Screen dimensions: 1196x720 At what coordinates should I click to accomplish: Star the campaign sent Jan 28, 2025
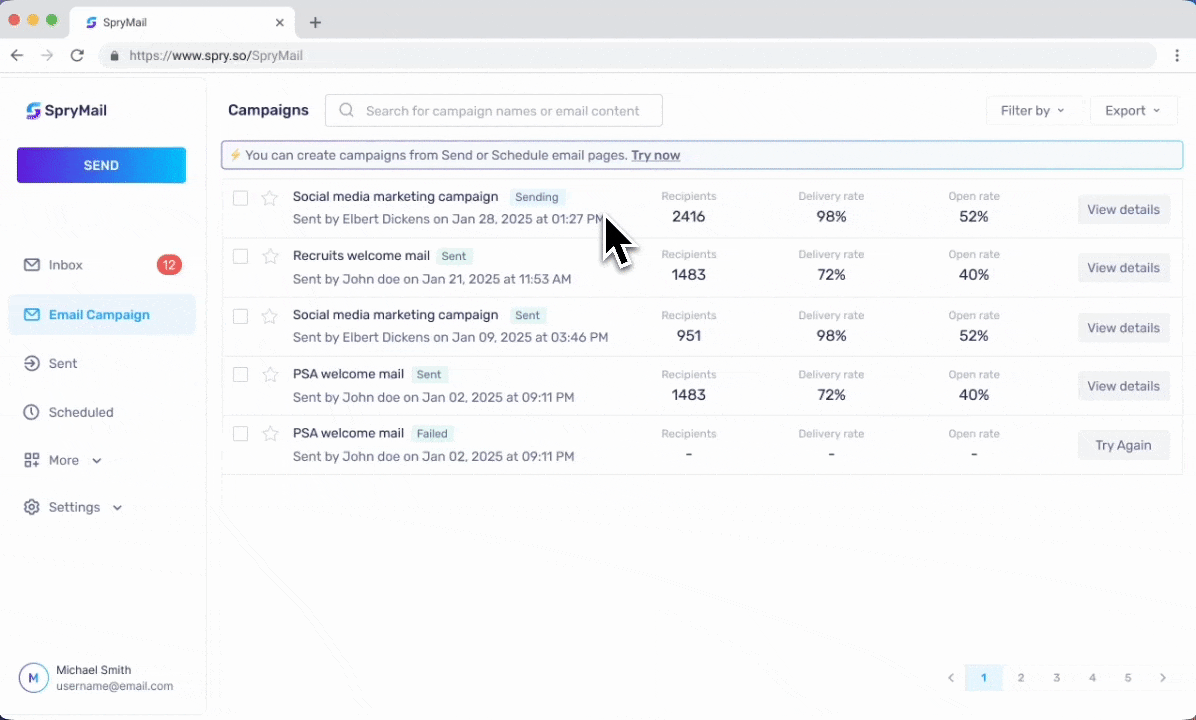click(269, 198)
